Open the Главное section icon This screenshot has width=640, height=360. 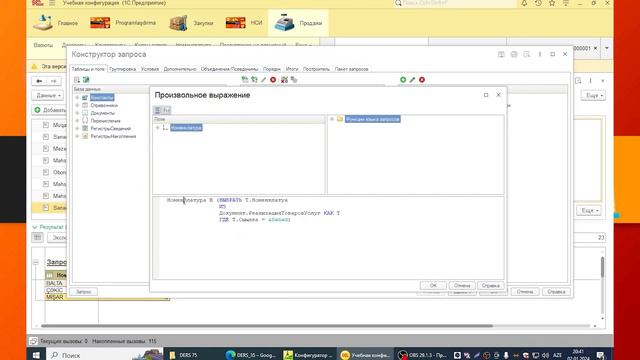(43, 23)
